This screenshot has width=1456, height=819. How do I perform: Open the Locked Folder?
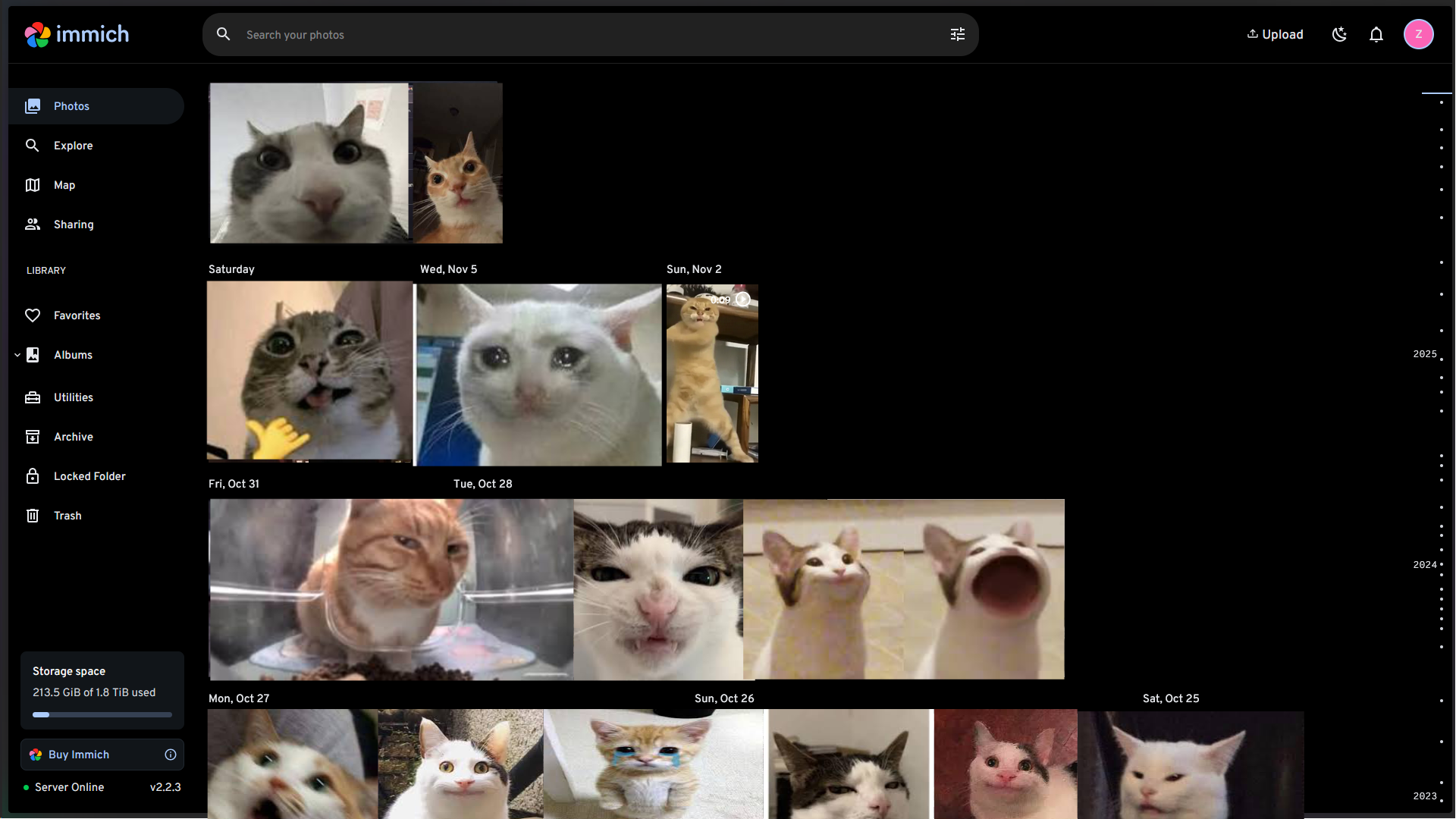tap(89, 476)
